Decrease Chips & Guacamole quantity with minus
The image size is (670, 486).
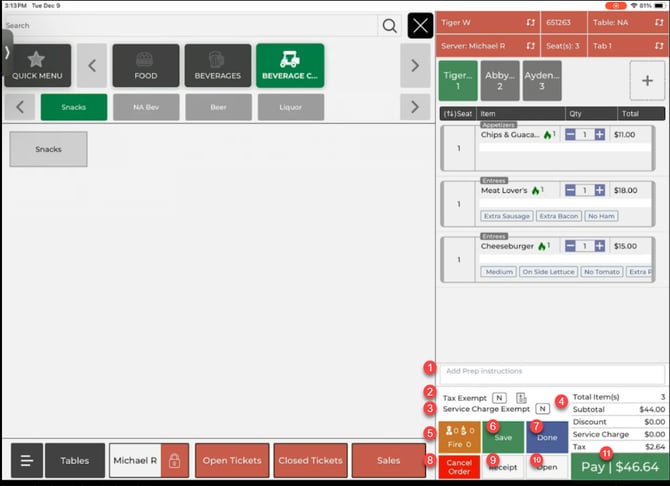click(x=570, y=134)
